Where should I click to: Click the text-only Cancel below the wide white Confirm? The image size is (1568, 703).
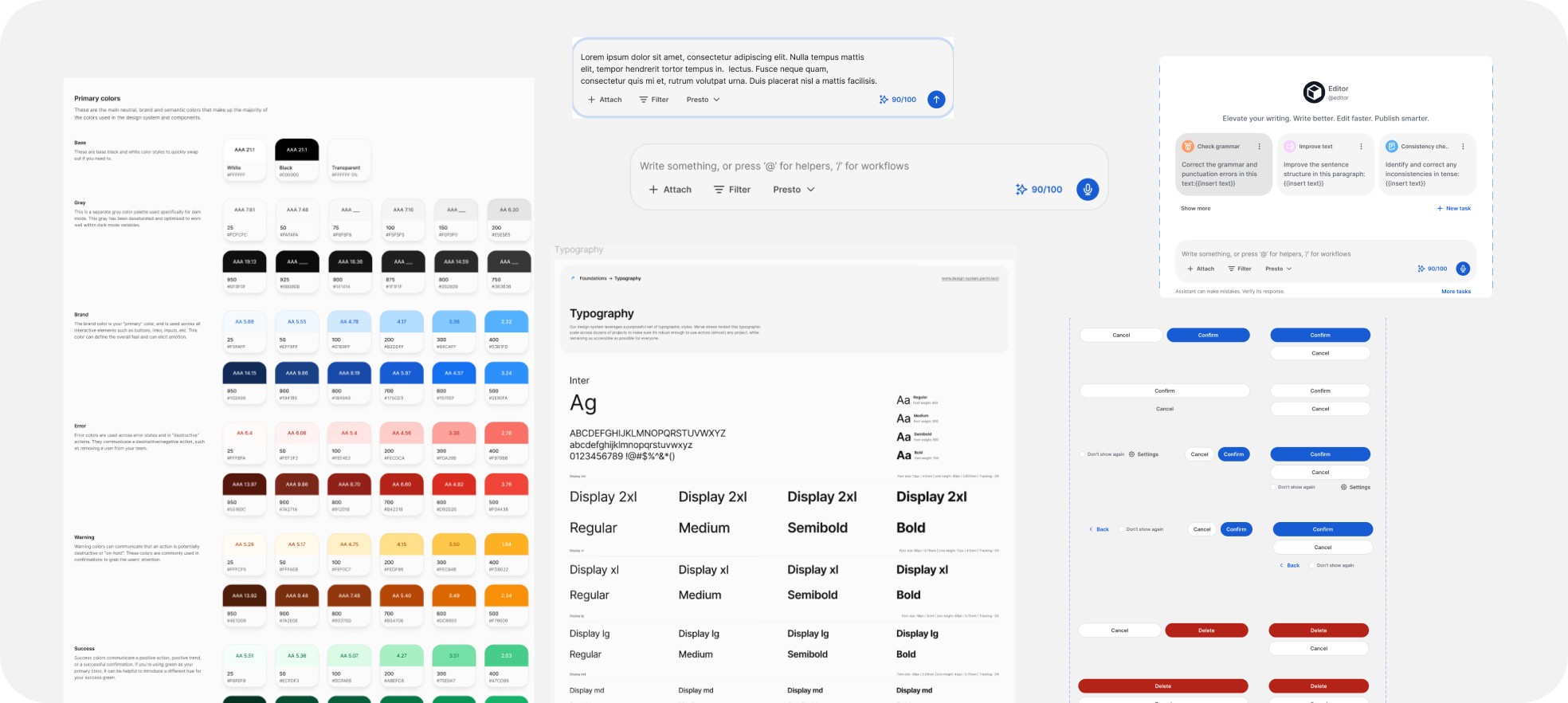point(1165,409)
